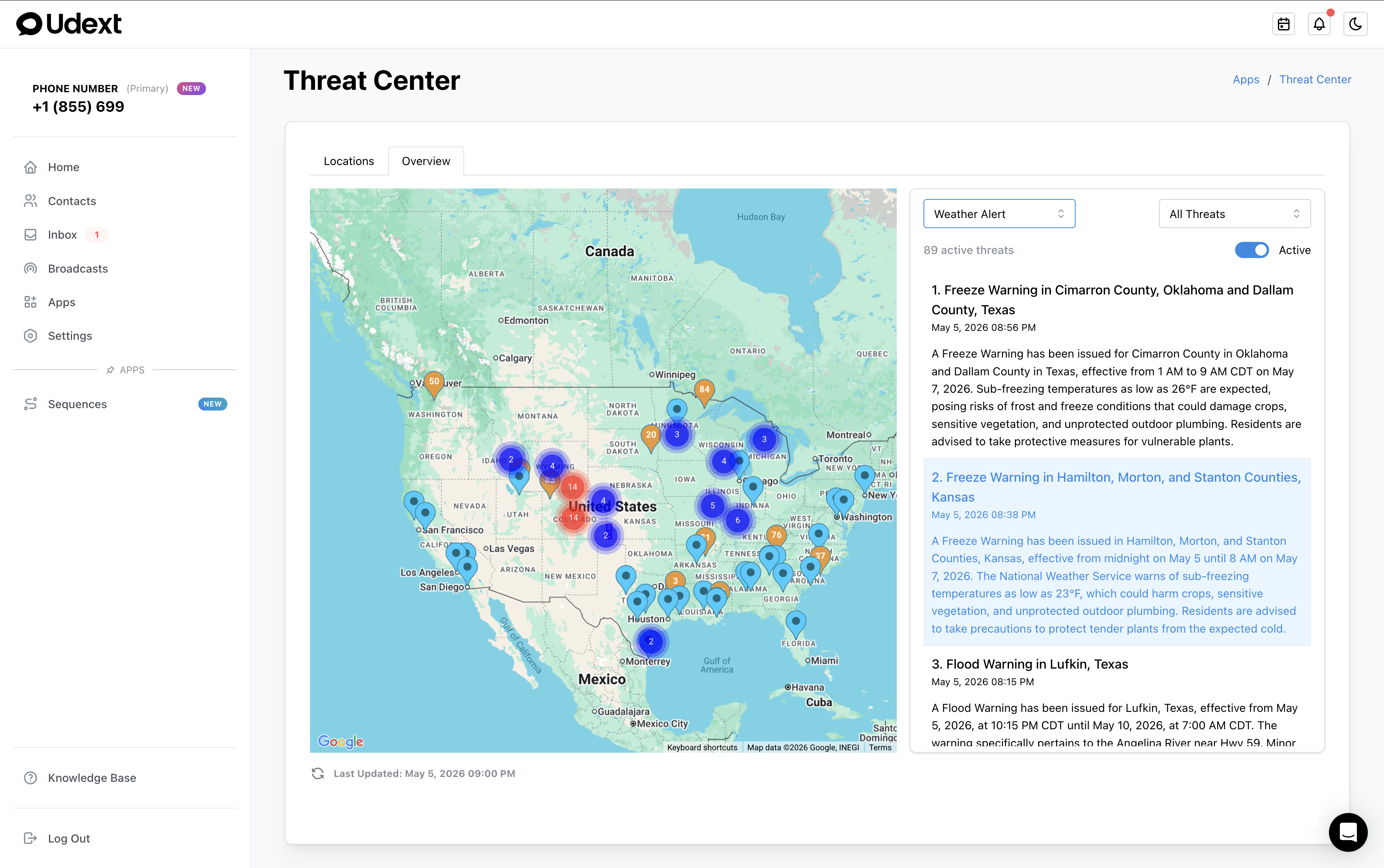Click the phone number +1 (855) 699
1384x868 pixels.
click(78, 107)
